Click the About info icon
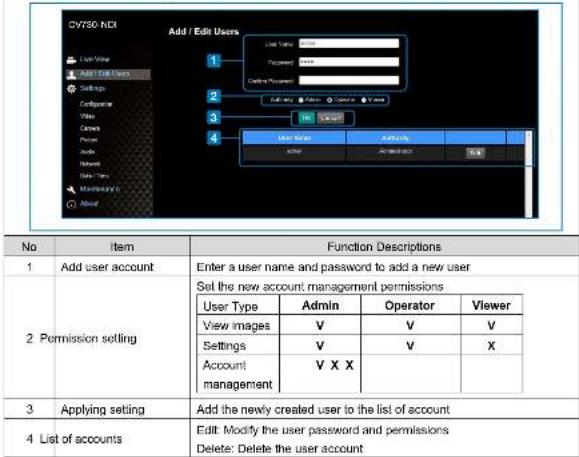The image size is (579, 457). 71,204
